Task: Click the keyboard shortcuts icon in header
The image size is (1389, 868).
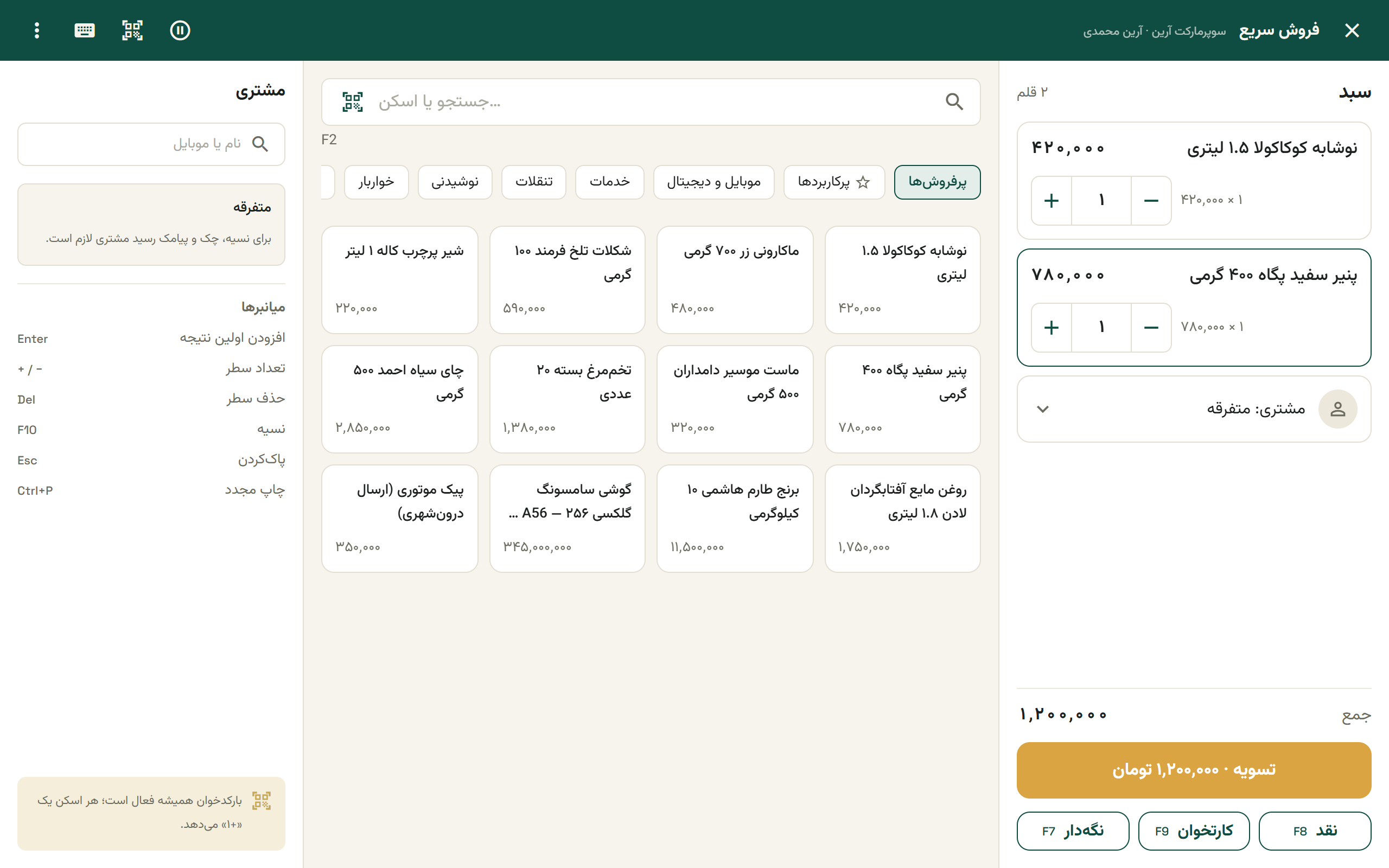Action: tap(85, 30)
